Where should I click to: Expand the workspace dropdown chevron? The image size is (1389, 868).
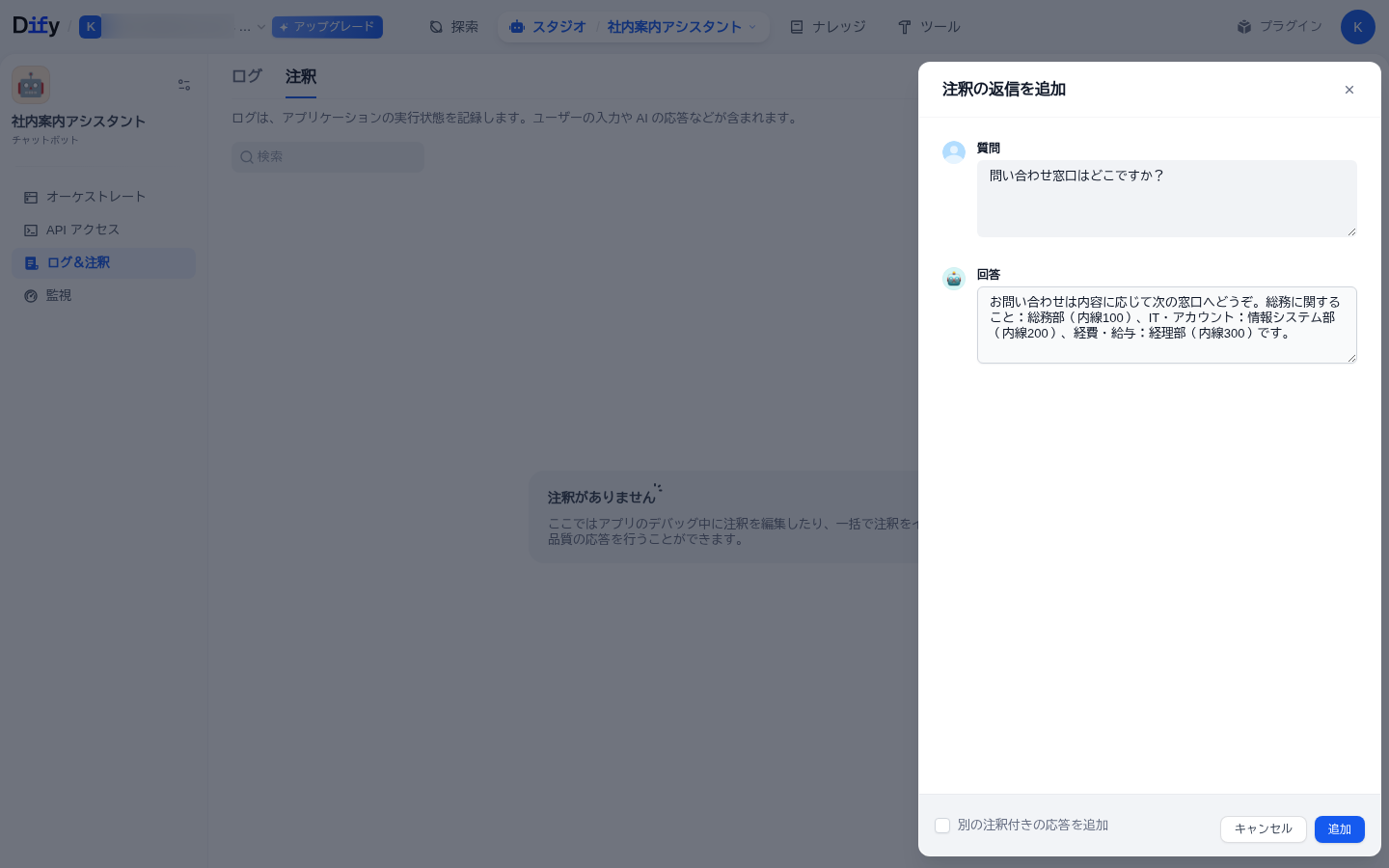[x=261, y=27]
